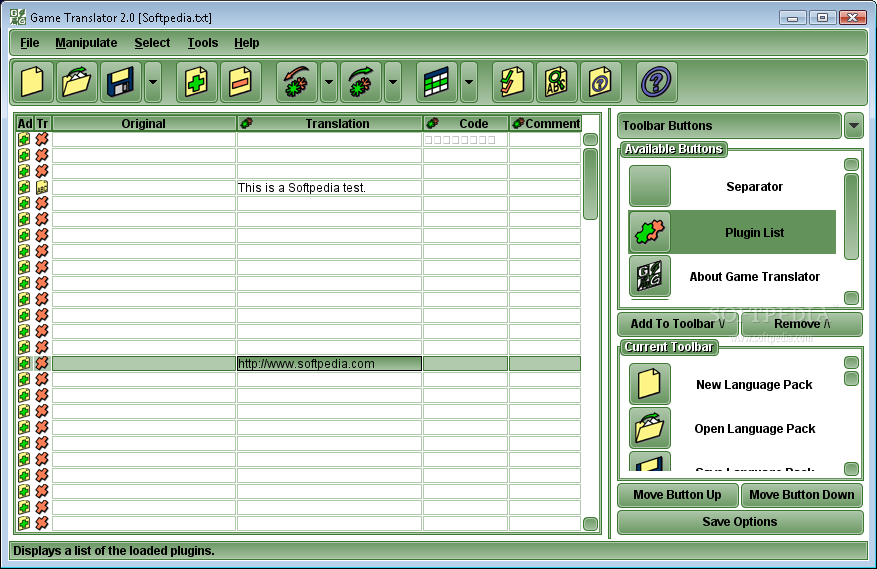Click the Translation column header
Screen dimensions: 877x569
tap(329, 124)
